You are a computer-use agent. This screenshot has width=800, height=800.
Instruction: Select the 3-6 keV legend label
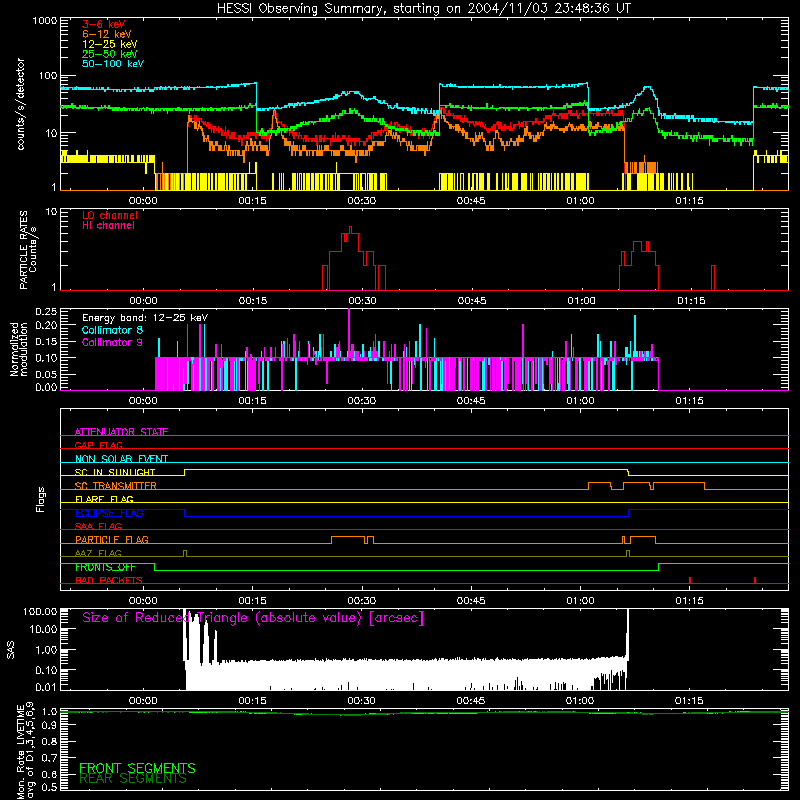(104, 24)
